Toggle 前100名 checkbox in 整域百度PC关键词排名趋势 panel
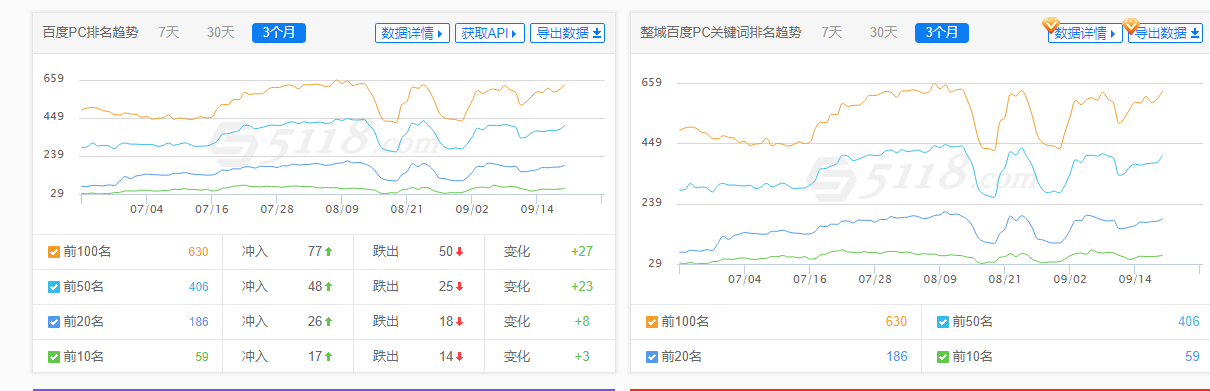The image size is (1210, 391). tap(652, 322)
